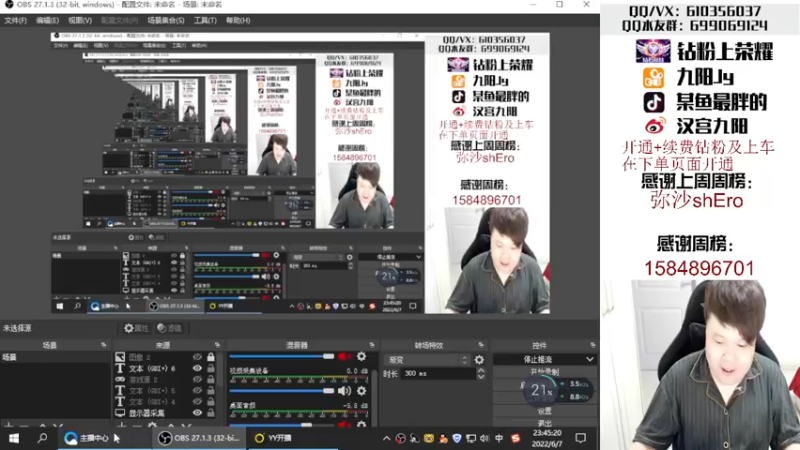The height and width of the screenshot is (450, 800).
Task: Click audio mixer vertical scrollbar
Action: pos(374,390)
